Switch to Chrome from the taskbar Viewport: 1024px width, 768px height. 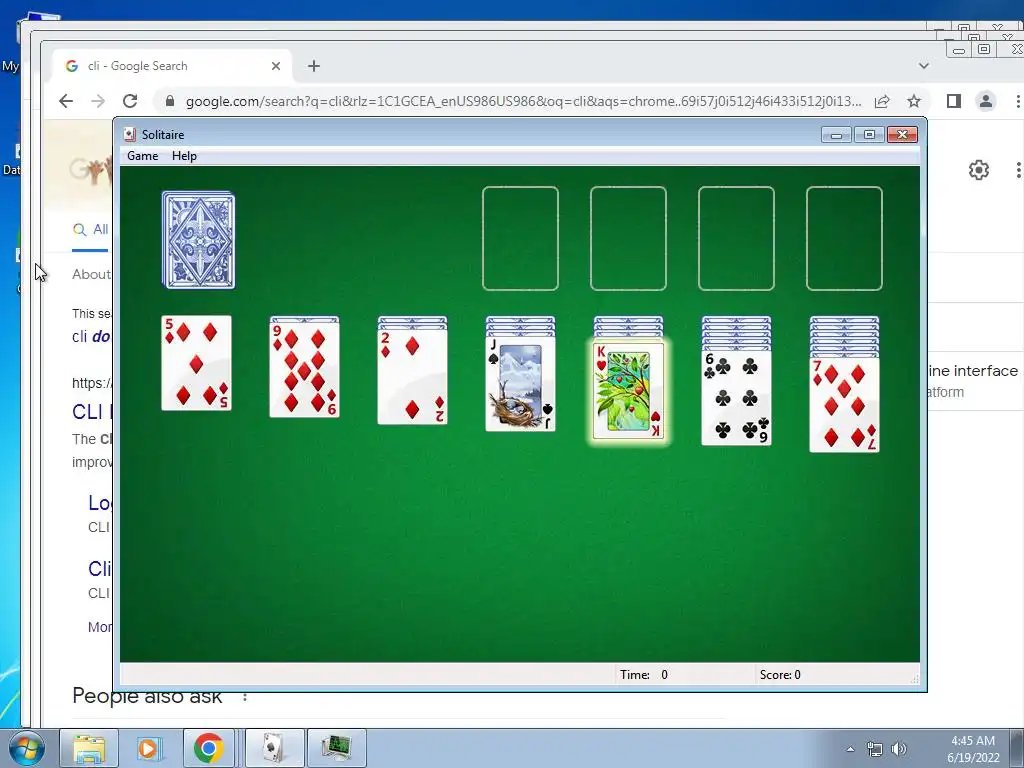tap(209, 748)
